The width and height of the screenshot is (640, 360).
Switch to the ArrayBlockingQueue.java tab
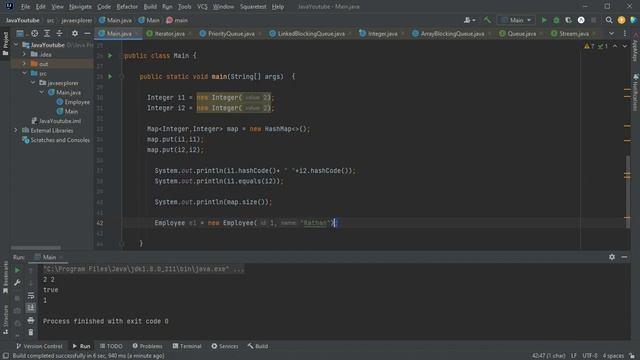click(452, 33)
